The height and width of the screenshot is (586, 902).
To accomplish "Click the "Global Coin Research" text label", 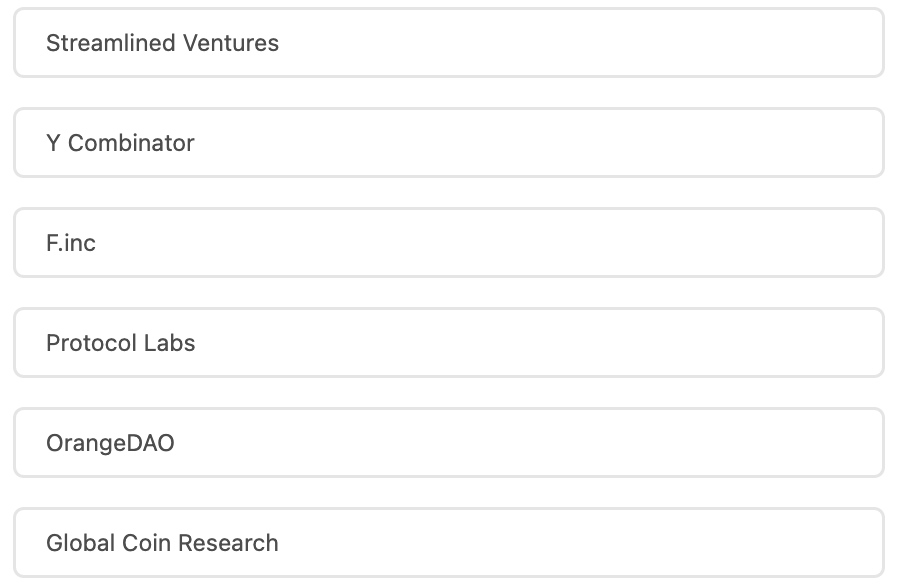I will click(x=162, y=543).
